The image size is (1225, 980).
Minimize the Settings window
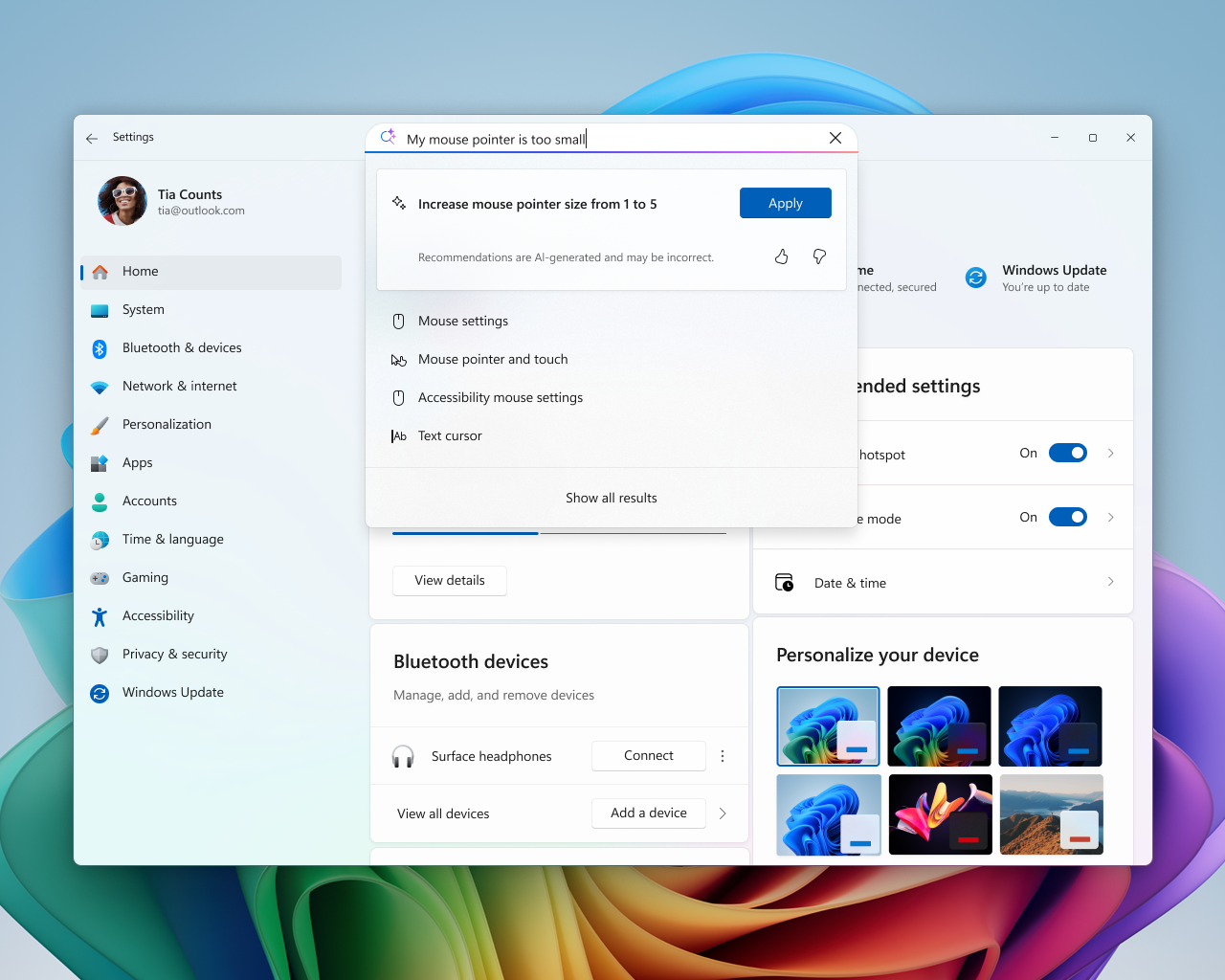[1055, 138]
